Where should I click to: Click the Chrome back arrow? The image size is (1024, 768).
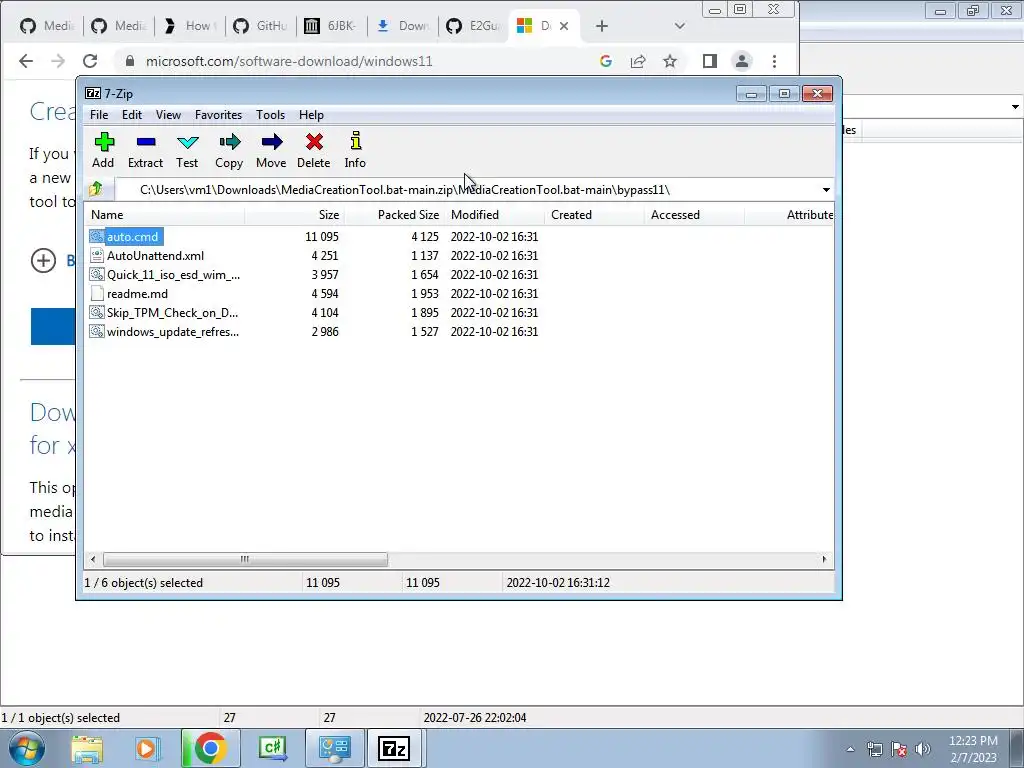[25, 61]
